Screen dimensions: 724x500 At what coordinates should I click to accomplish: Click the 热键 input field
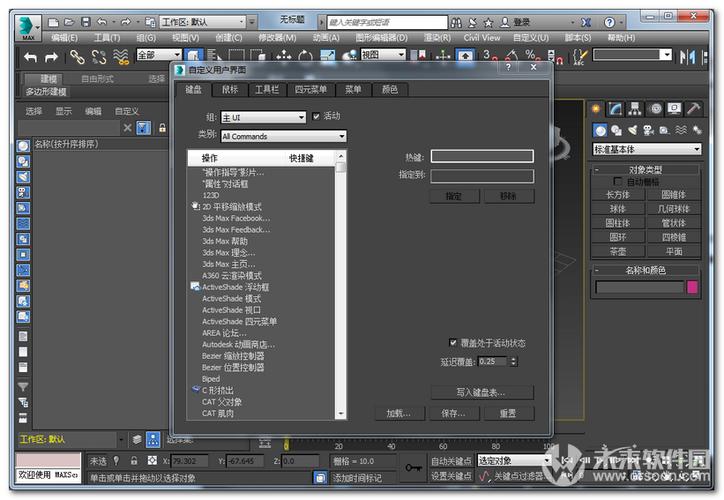pos(482,157)
